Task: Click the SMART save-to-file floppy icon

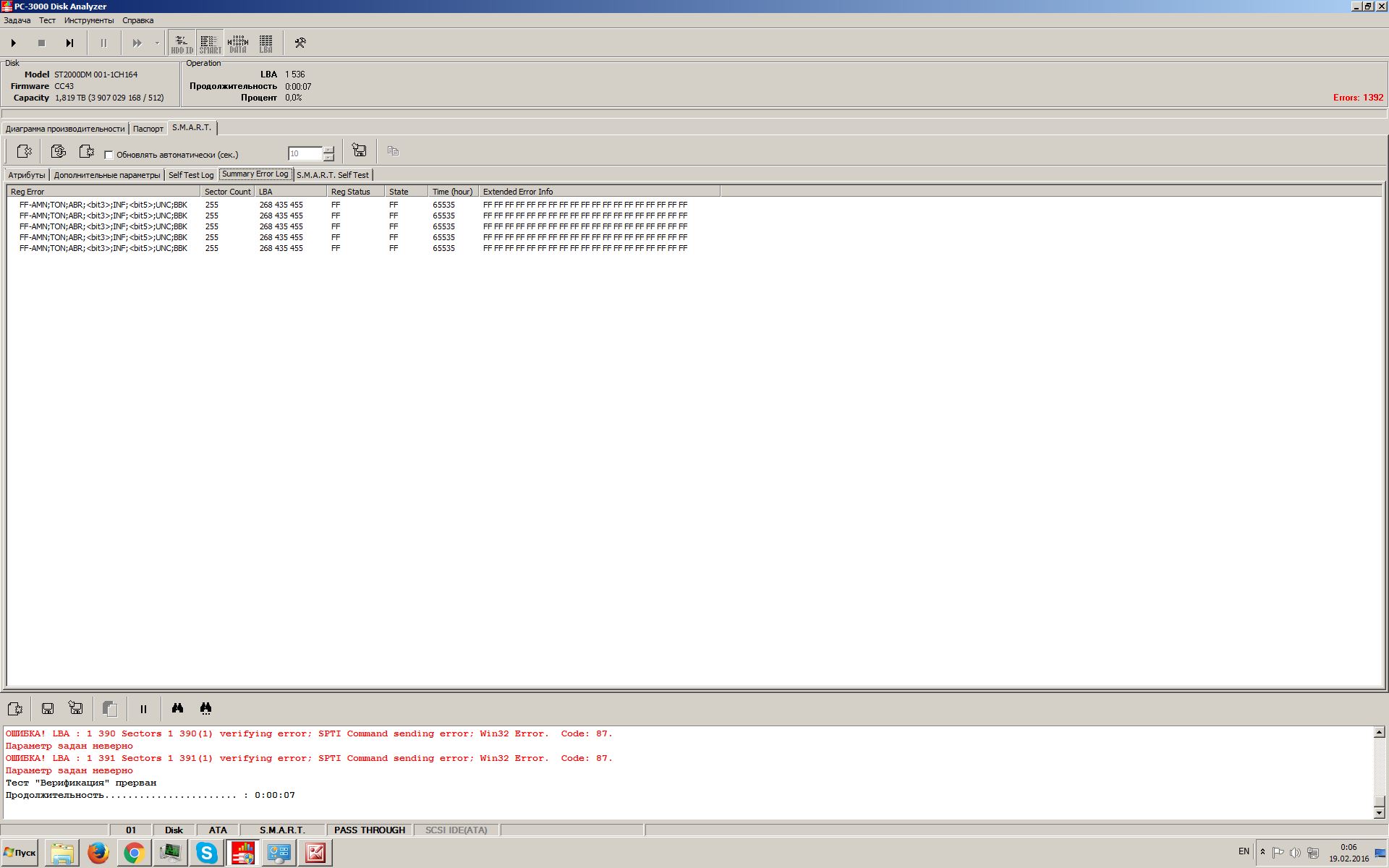Action: tap(359, 150)
